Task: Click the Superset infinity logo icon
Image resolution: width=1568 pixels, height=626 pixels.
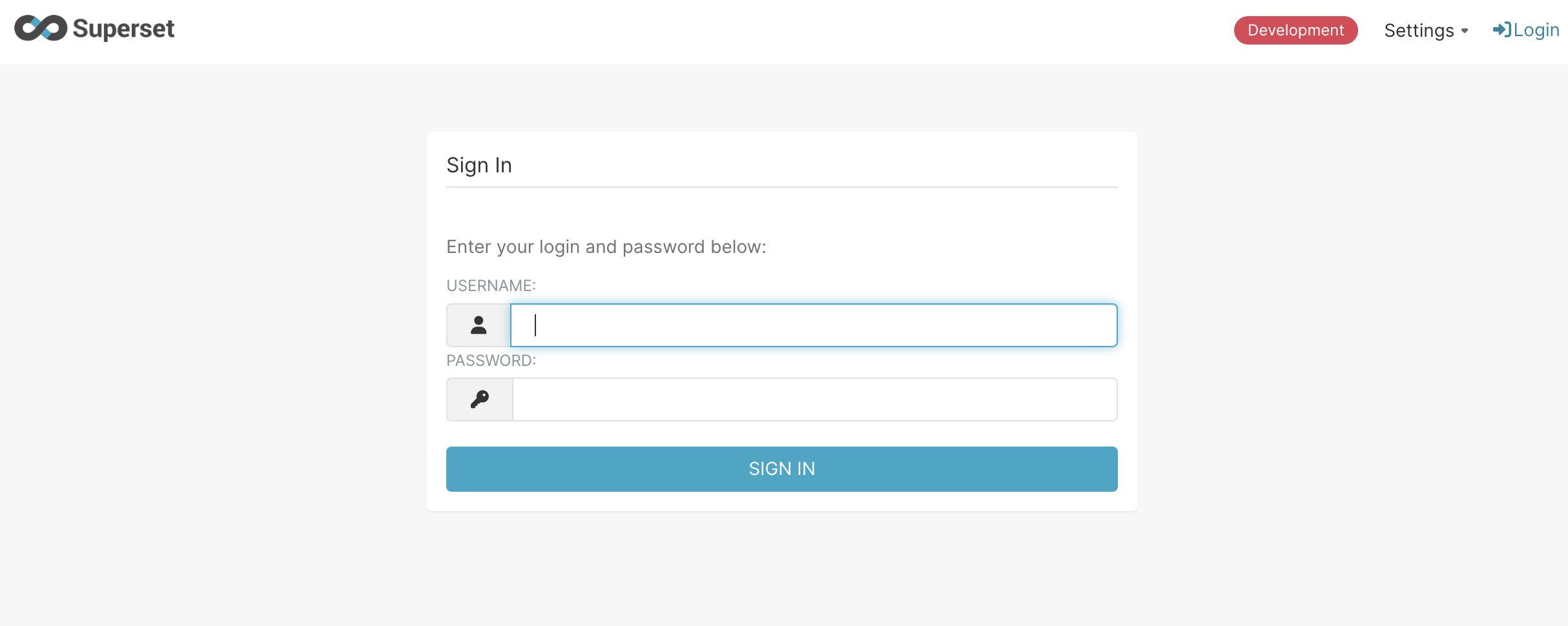Action: (41, 28)
